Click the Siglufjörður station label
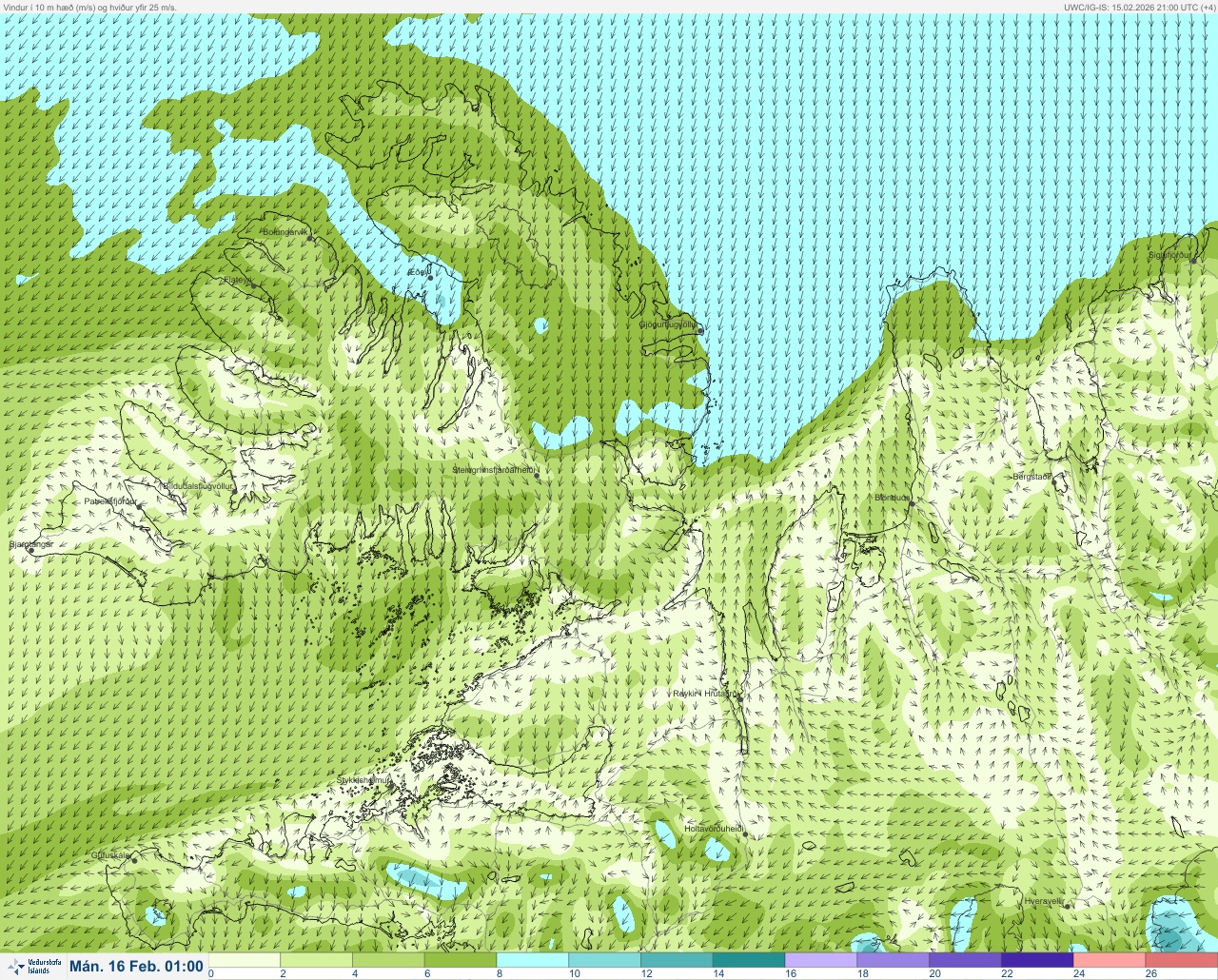1218x980 pixels. [x=1169, y=255]
